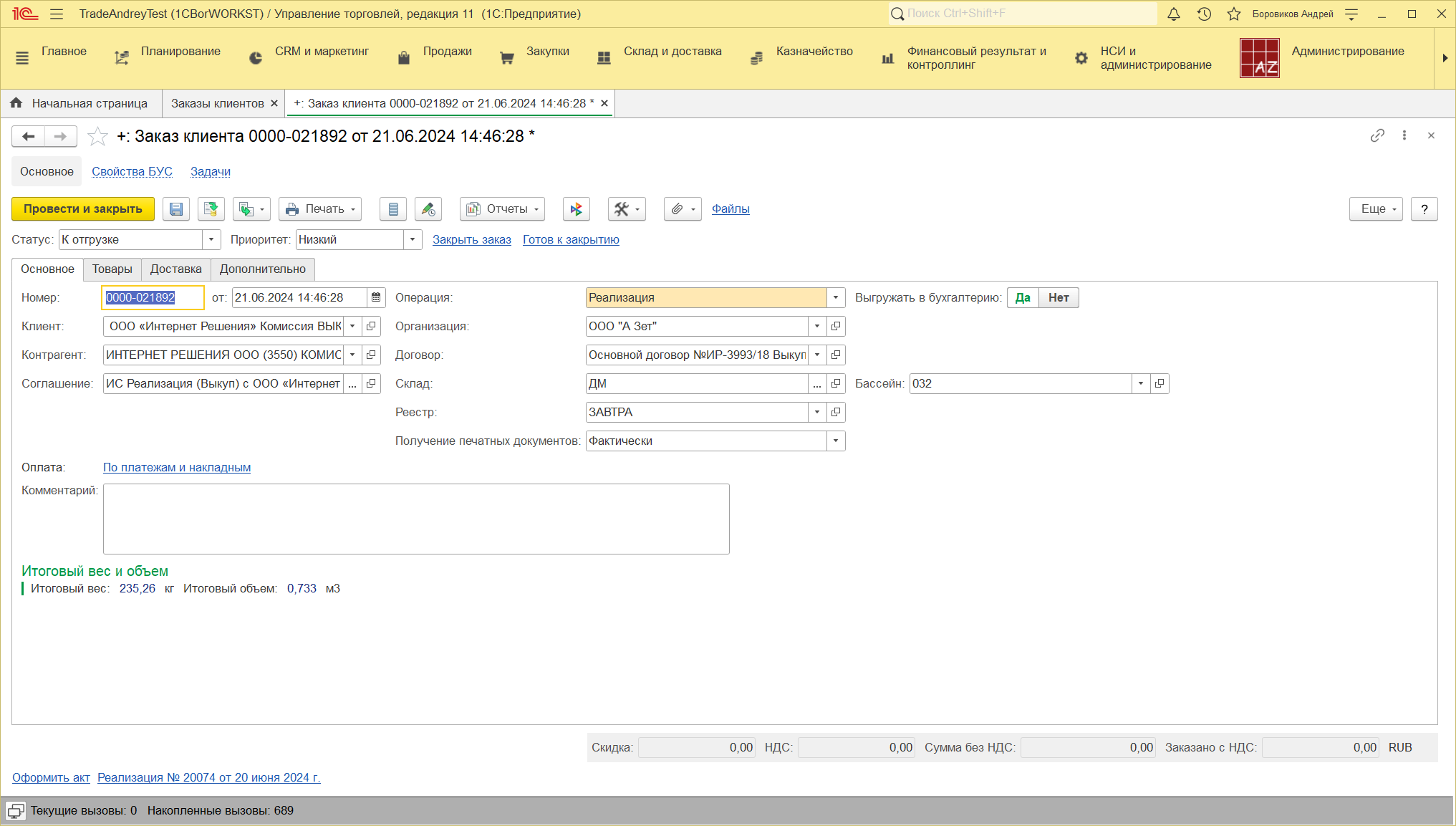Set Выгружать в бухгалтерию to Да
This screenshot has width=1456, height=826.
coord(1023,297)
